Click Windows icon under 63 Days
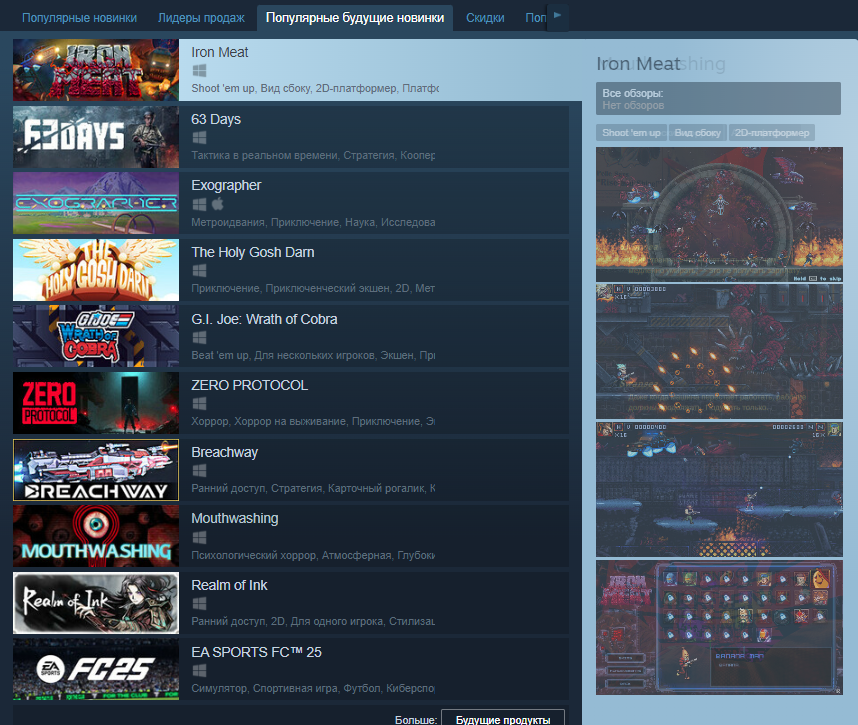The height and width of the screenshot is (725, 858). point(199,138)
